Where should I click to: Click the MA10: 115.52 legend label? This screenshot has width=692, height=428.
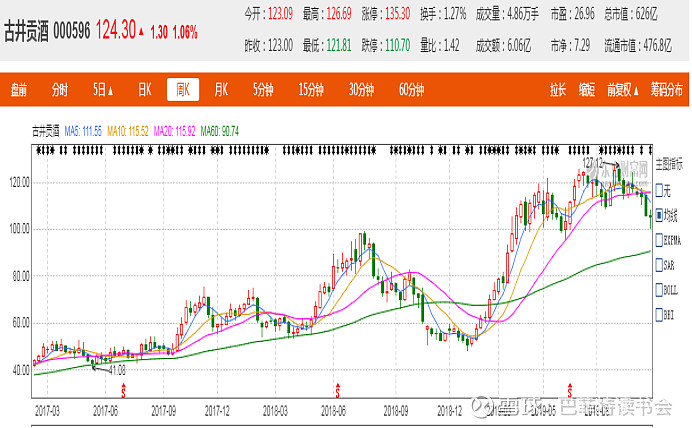pyautogui.click(x=128, y=131)
